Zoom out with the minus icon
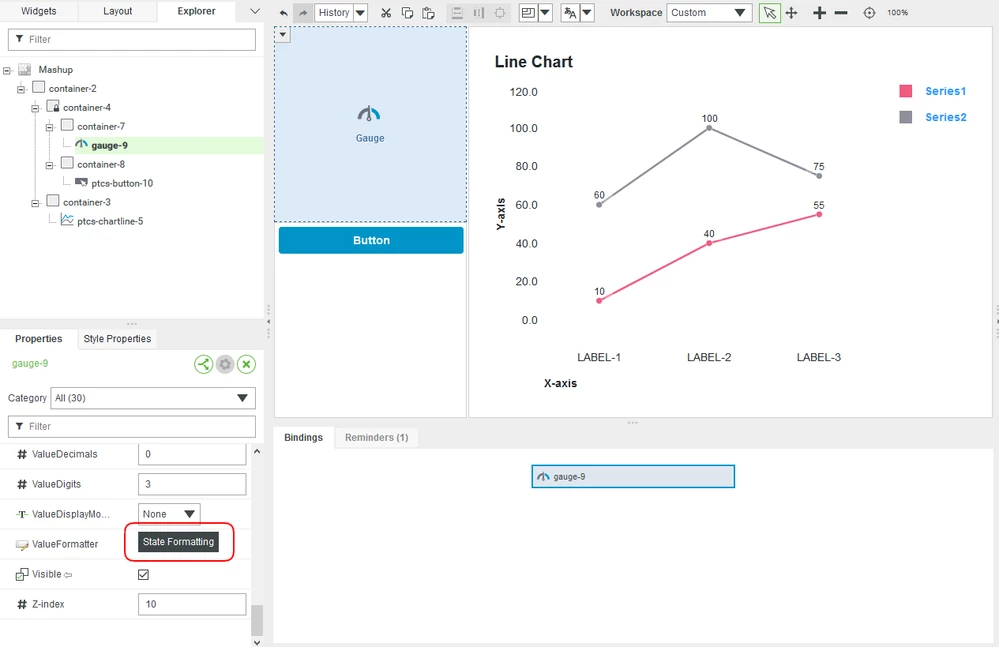Screen dimensions: 999x648 (x=841, y=13)
